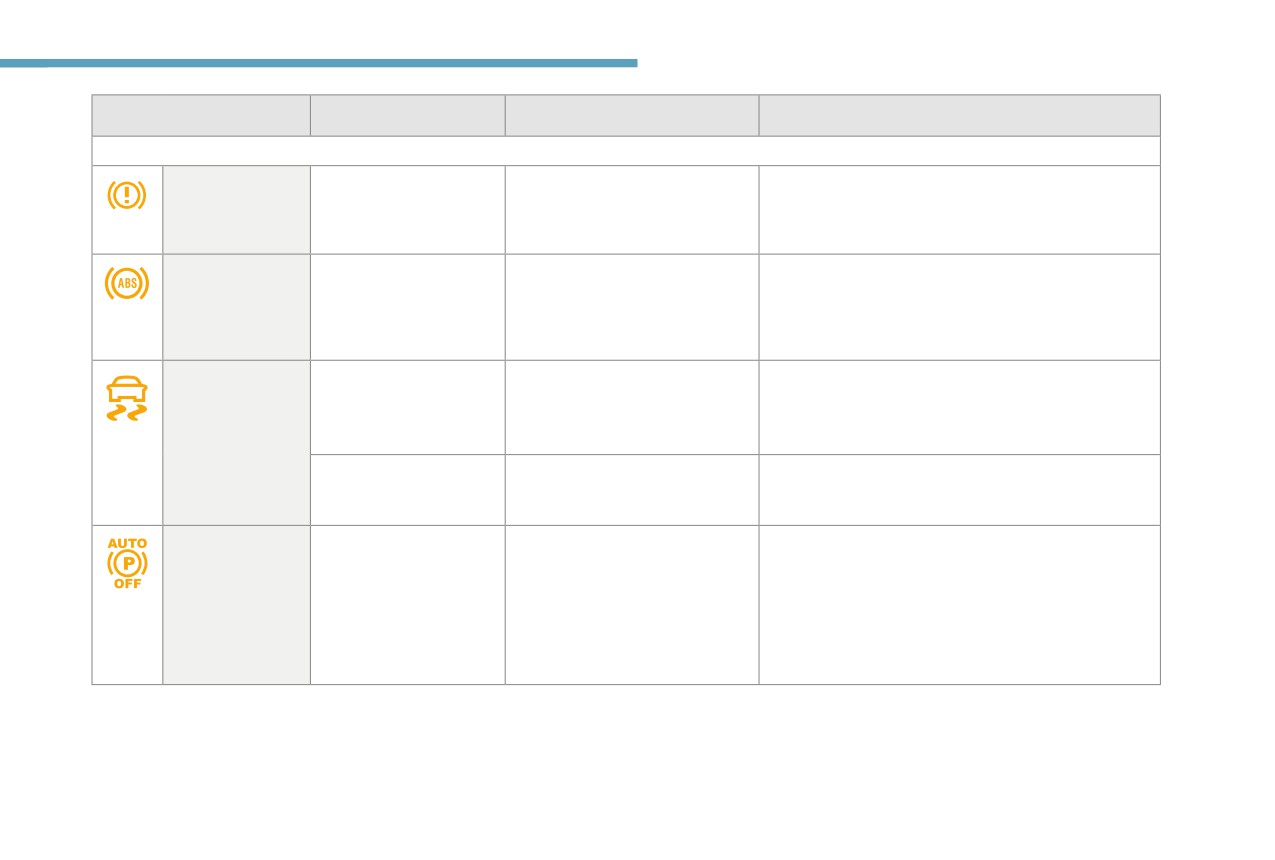Click the brake warning exclamation icon
This screenshot has width=1275, height=860.
point(127,194)
